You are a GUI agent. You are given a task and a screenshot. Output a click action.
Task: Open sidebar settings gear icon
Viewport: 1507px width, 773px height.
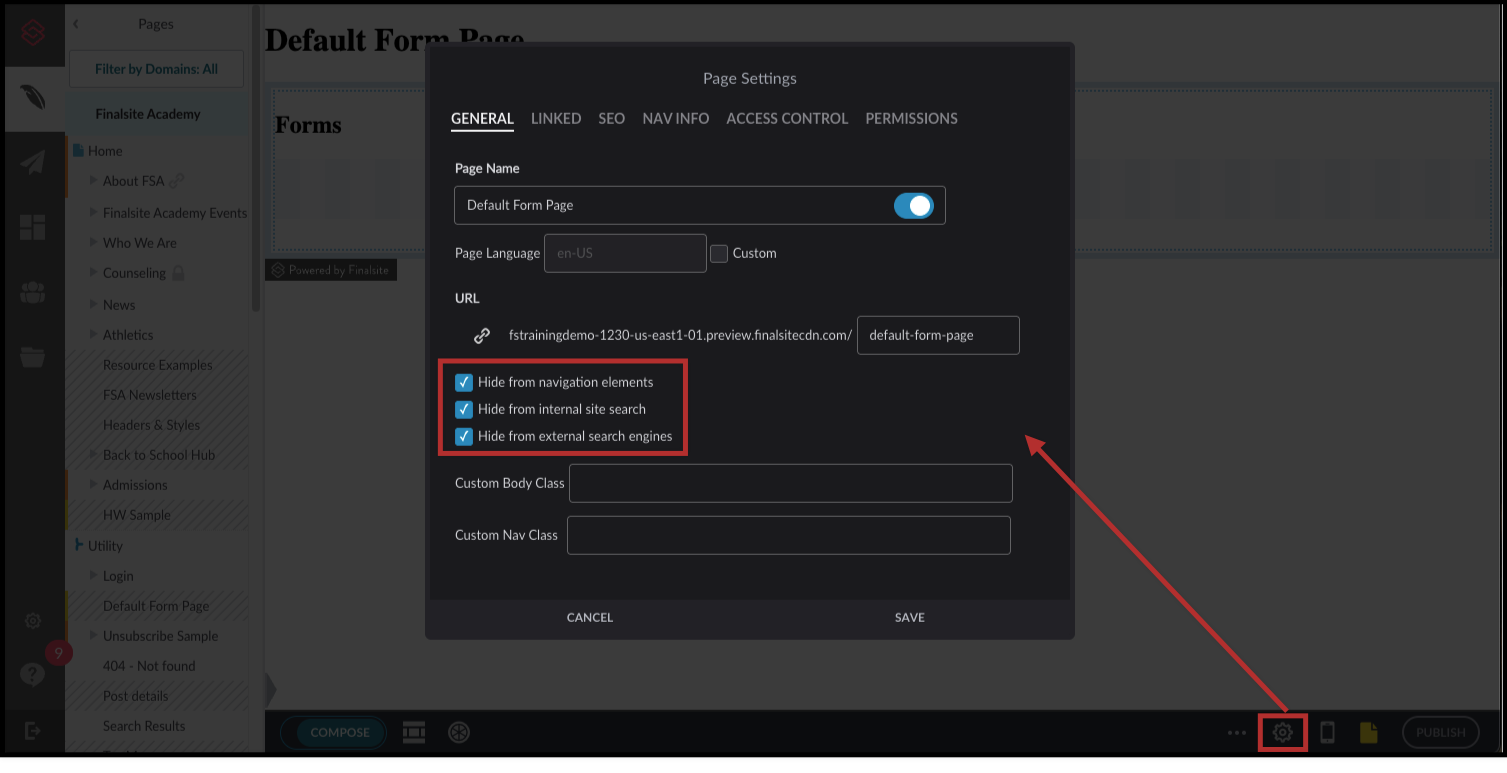pyautogui.click(x=33, y=621)
